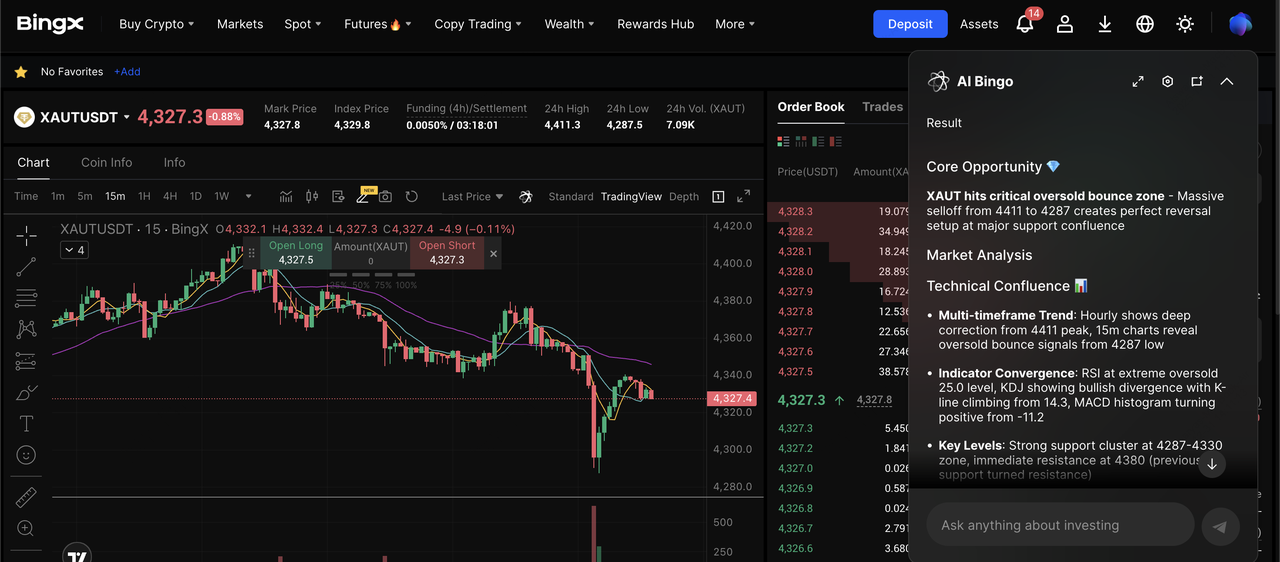Toggle light/dark theme sun icon
The height and width of the screenshot is (562, 1280).
tap(1185, 24)
